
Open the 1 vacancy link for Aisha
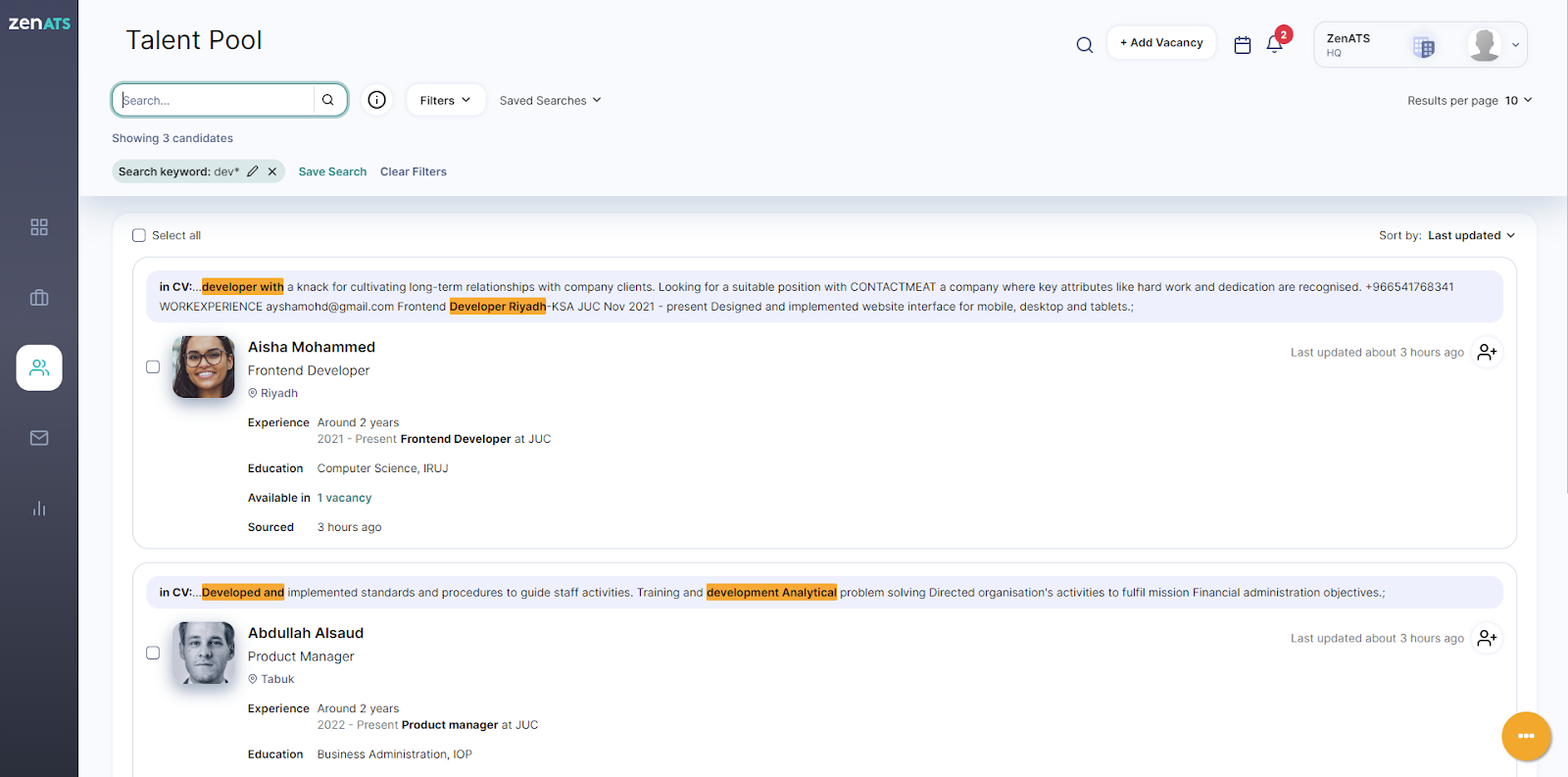(x=344, y=498)
